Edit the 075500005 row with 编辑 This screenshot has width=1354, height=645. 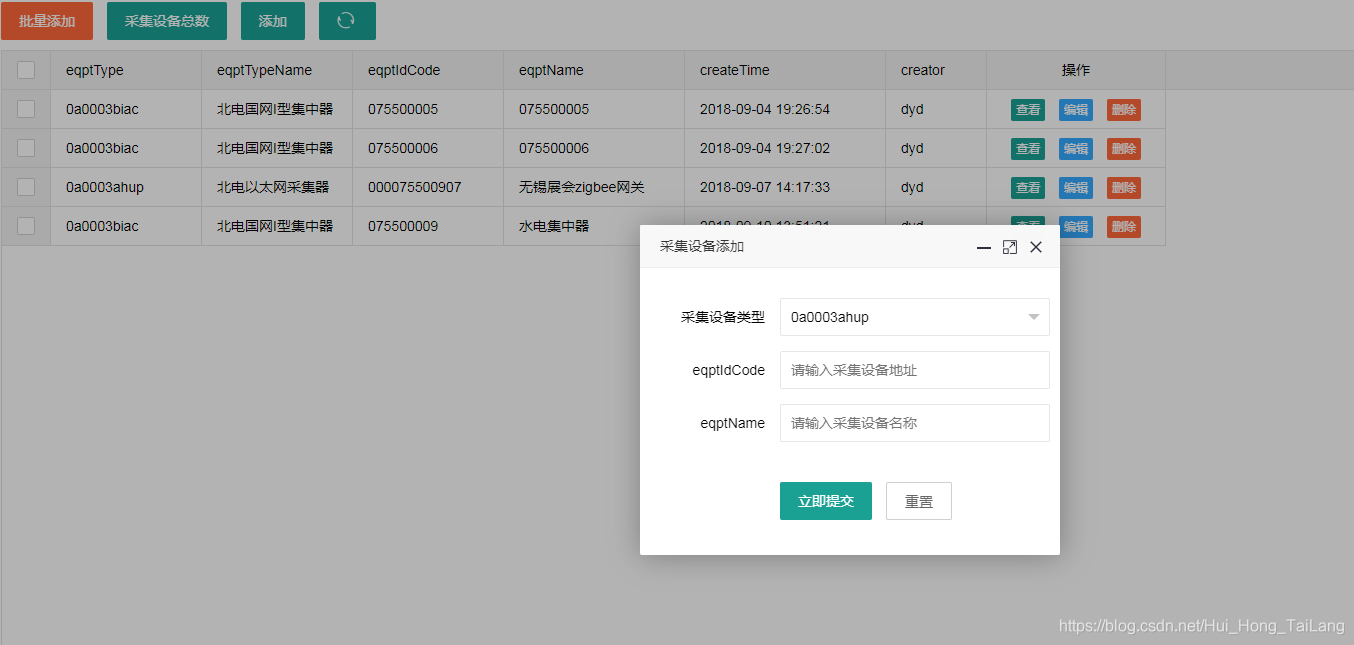[x=1076, y=110]
